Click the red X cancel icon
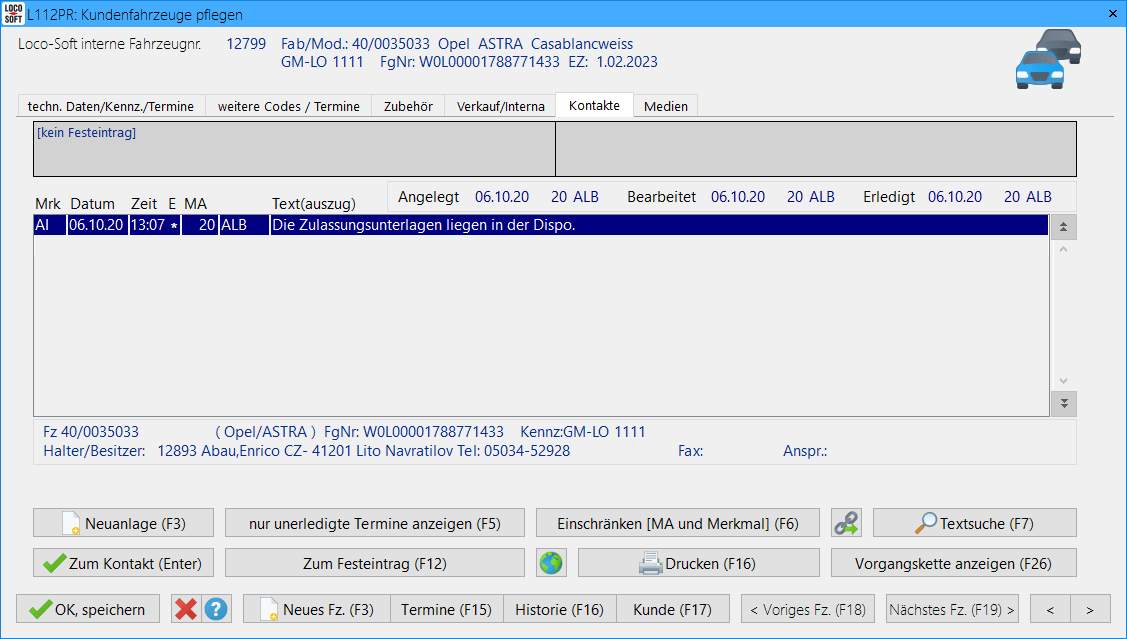This screenshot has width=1127, height=639. point(185,609)
